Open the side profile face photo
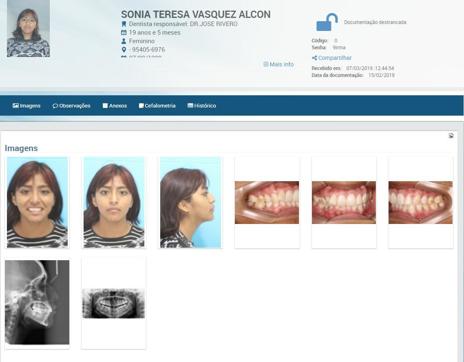 click(190, 203)
